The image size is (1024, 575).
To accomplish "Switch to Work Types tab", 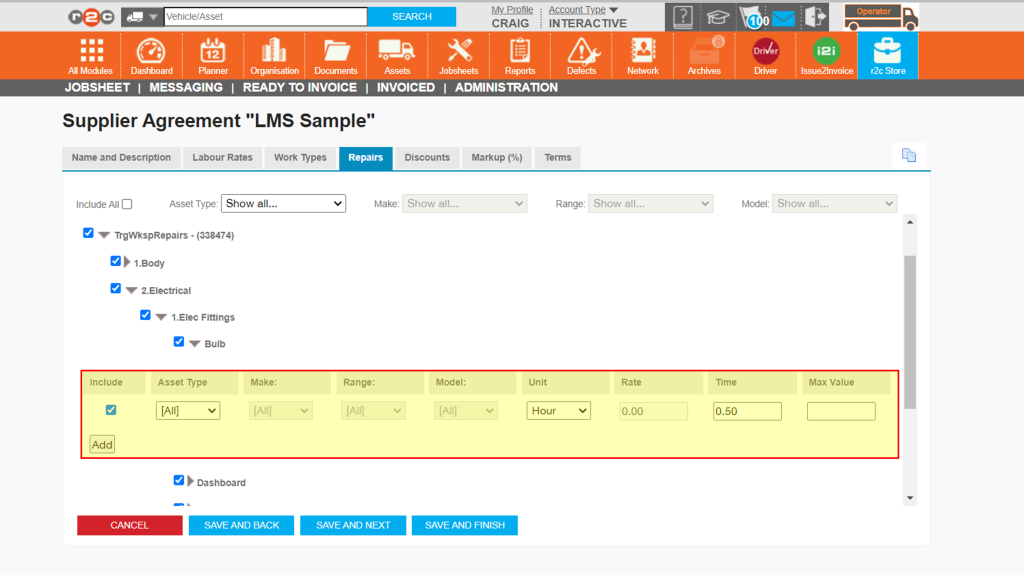I will coord(300,157).
